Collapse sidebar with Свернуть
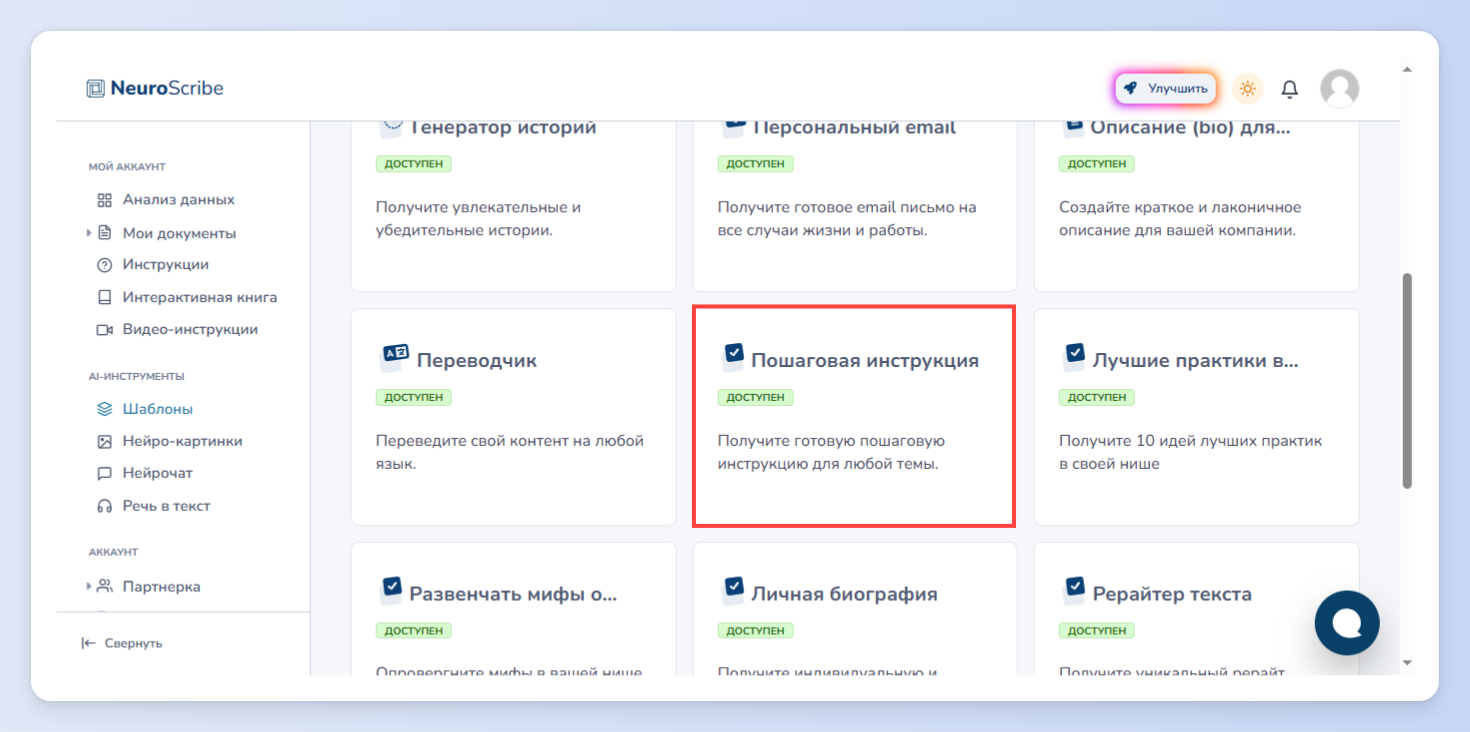Image resolution: width=1470 pixels, height=732 pixels. pos(122,643)
